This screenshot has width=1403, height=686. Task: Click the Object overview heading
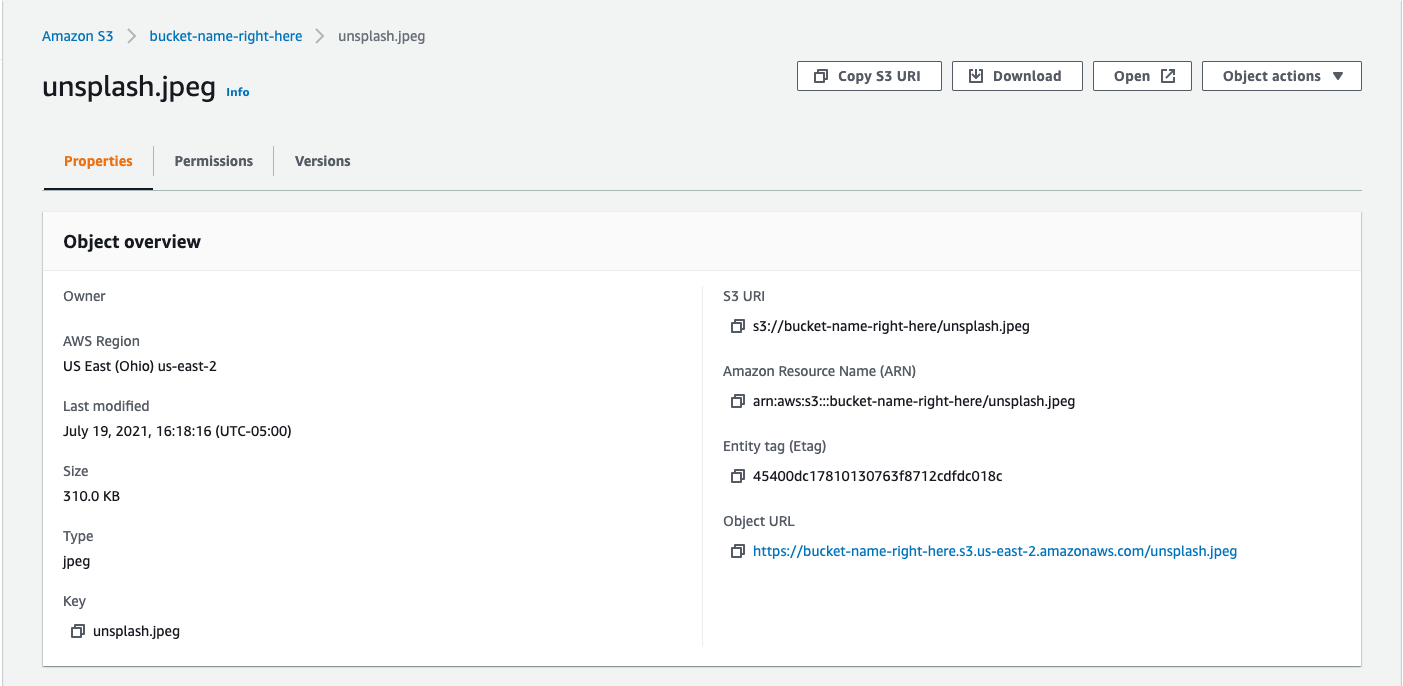point(132,242)
